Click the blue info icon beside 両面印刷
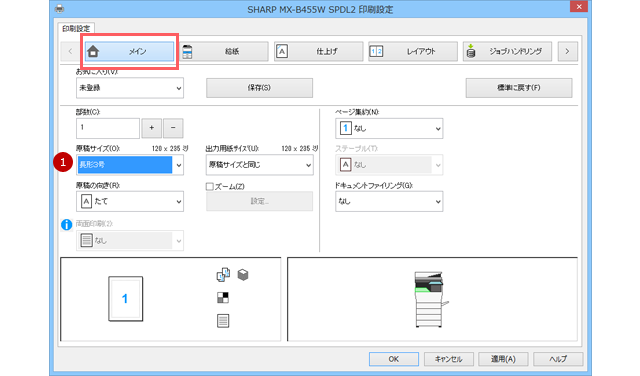Image resolution: width=640 pixels, height=376 pixels. [x=66, y=225]
